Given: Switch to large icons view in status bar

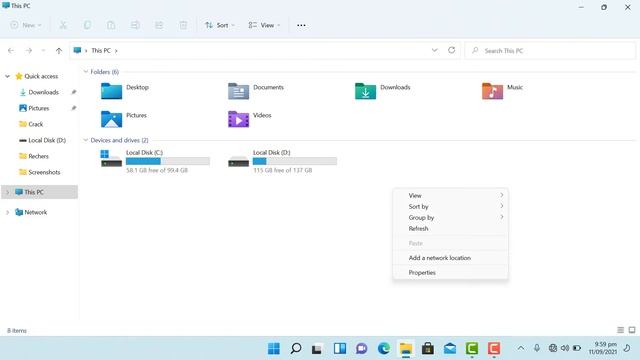Looking at the screenshot, I should tap(632, 330).
